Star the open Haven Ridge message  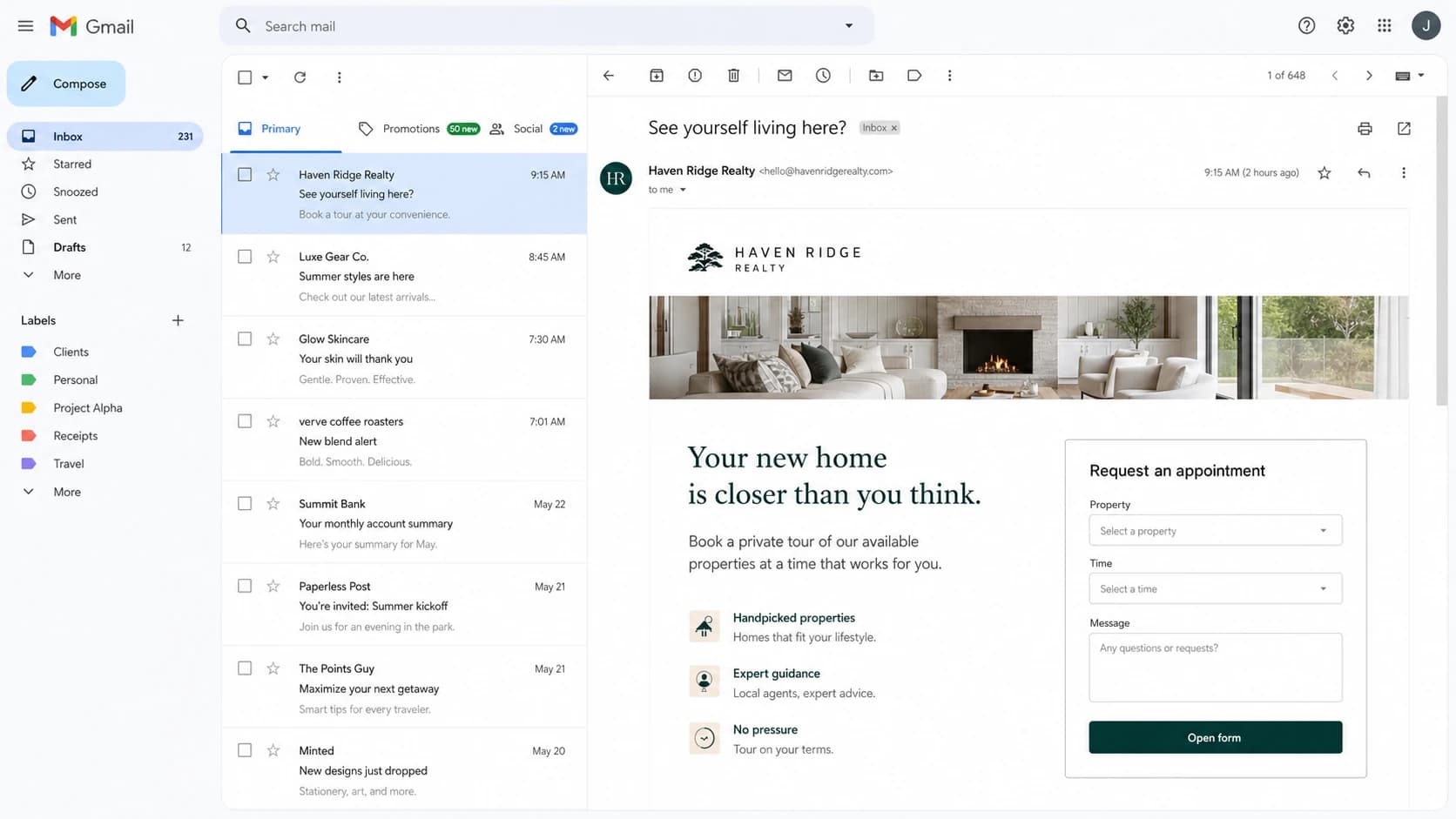click(1325, 173)
